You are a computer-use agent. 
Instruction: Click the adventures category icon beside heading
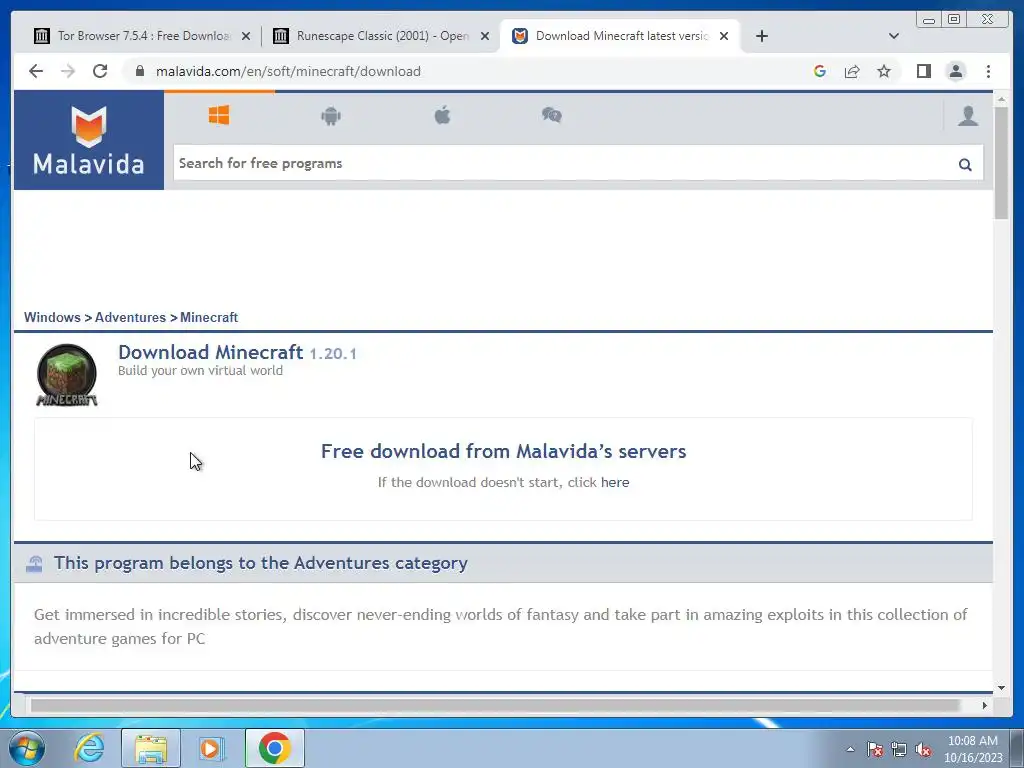pos(35,564)
